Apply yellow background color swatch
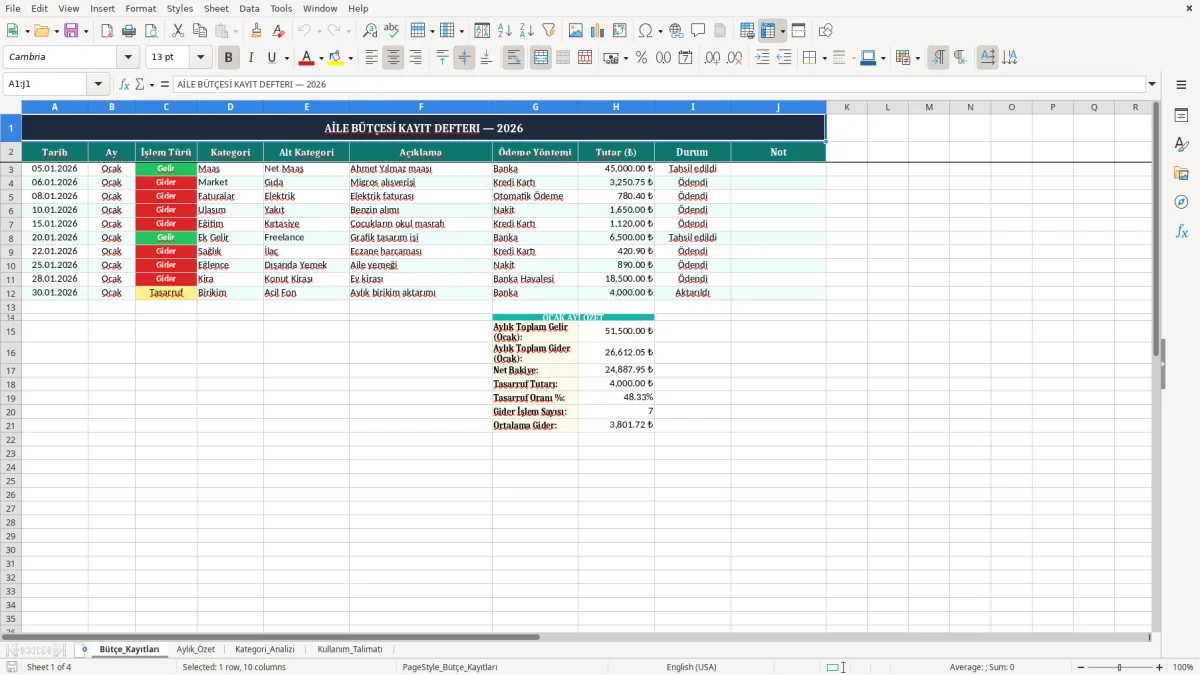Screen dimensions: 1200x675 point(336,58)
